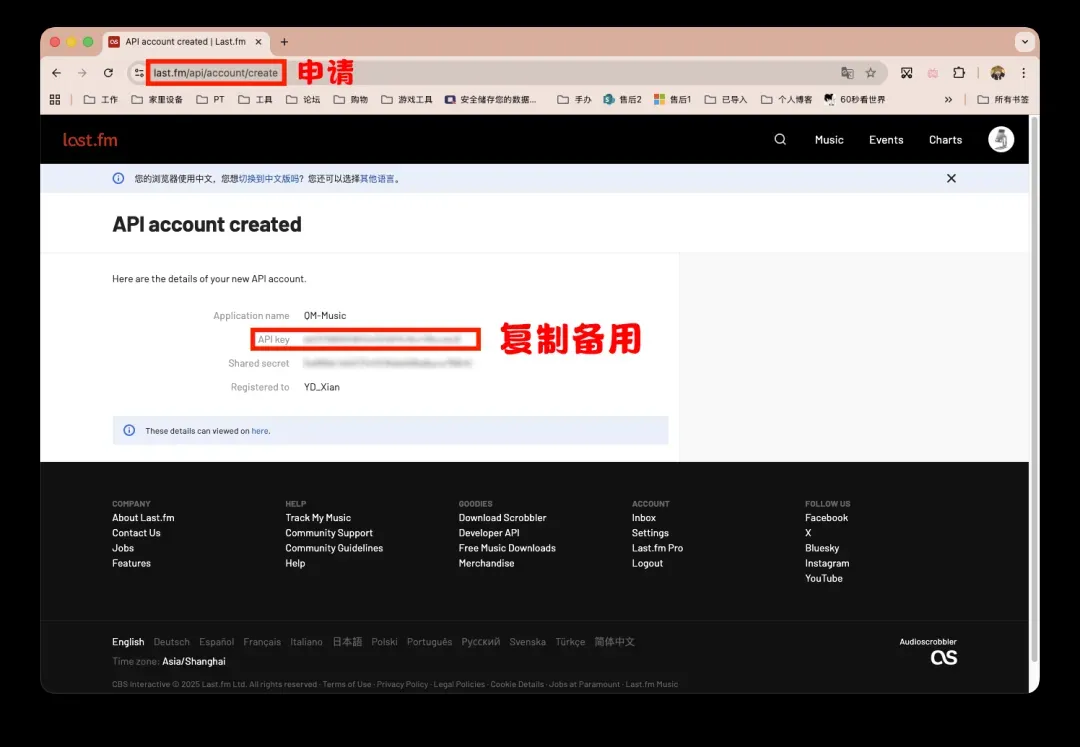Open the user avatar in Last.fm header
This screenshot has height=747, width=1080.
coord(1001,140)
